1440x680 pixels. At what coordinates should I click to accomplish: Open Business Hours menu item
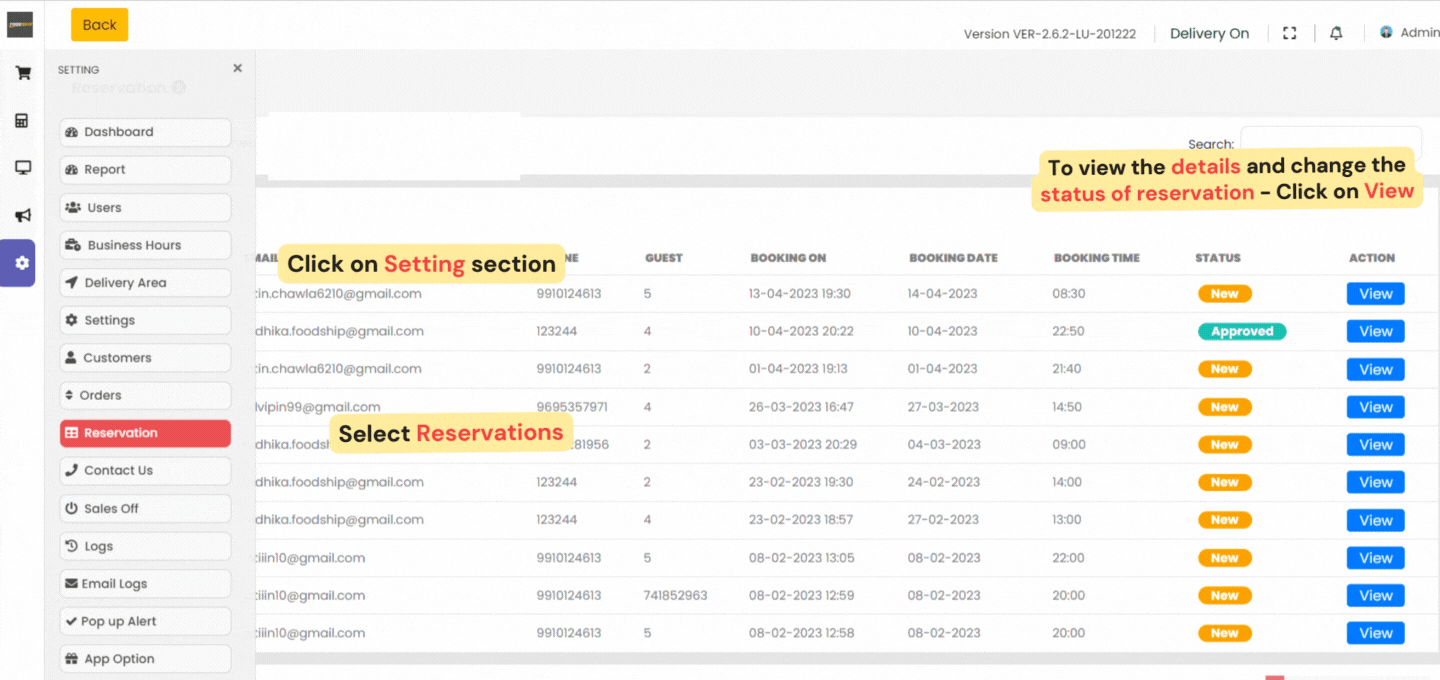(145, 245)
